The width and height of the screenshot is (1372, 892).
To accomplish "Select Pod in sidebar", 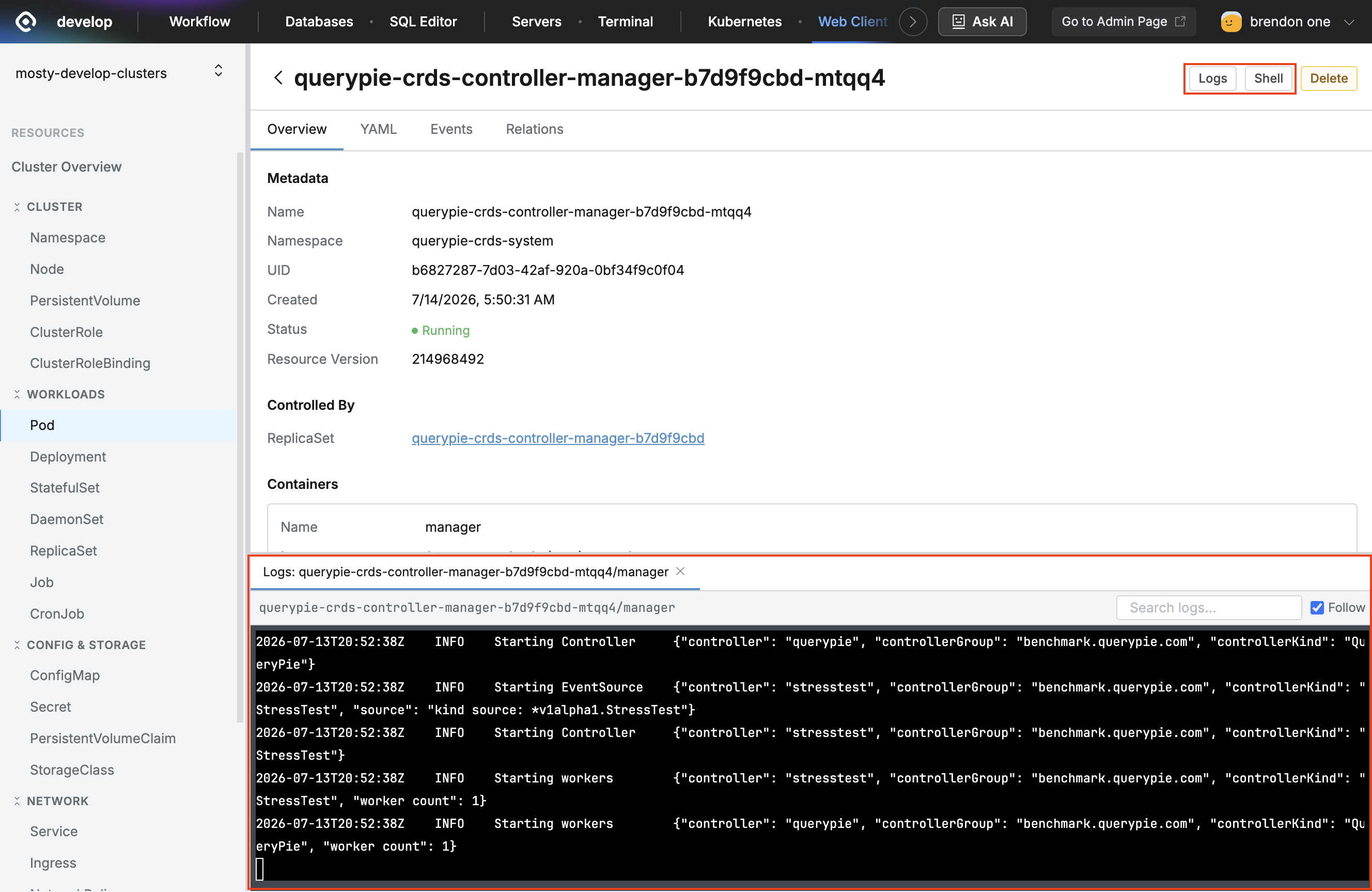I will (x=118, y=425).
